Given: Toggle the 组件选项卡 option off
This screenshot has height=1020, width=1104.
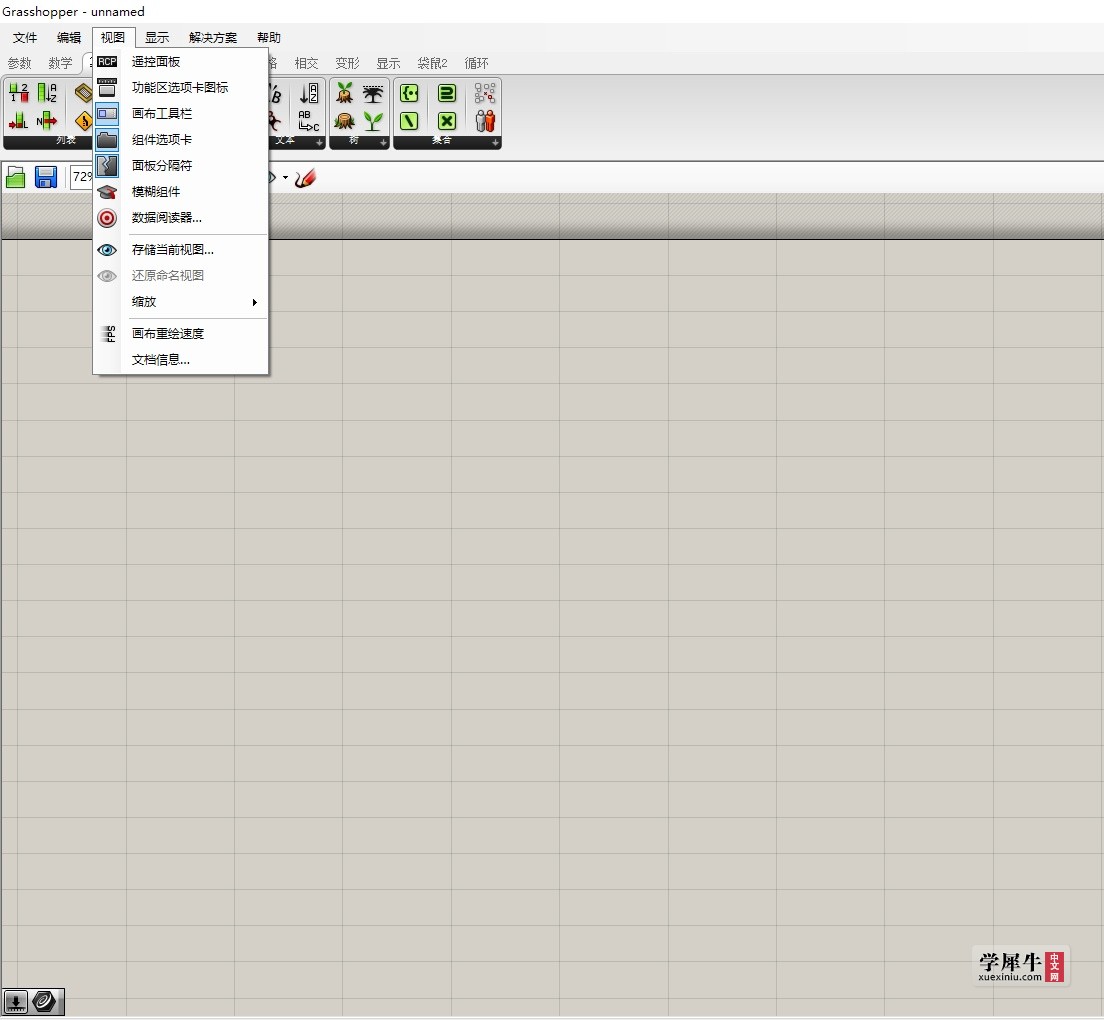Looking at the screenshot, I should pyautogui.click(x=181, y=140).
